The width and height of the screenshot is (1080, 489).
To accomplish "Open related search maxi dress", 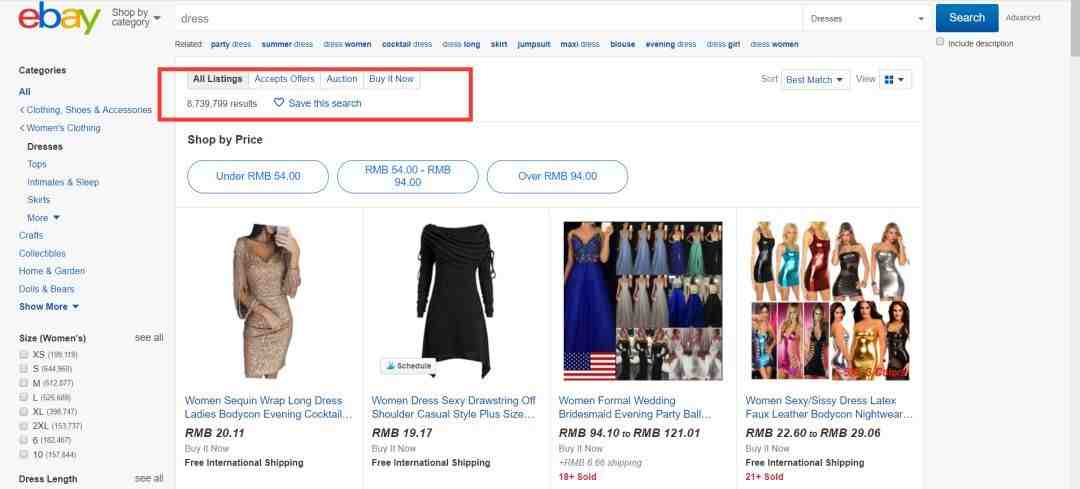I will [x=580, y=44].
